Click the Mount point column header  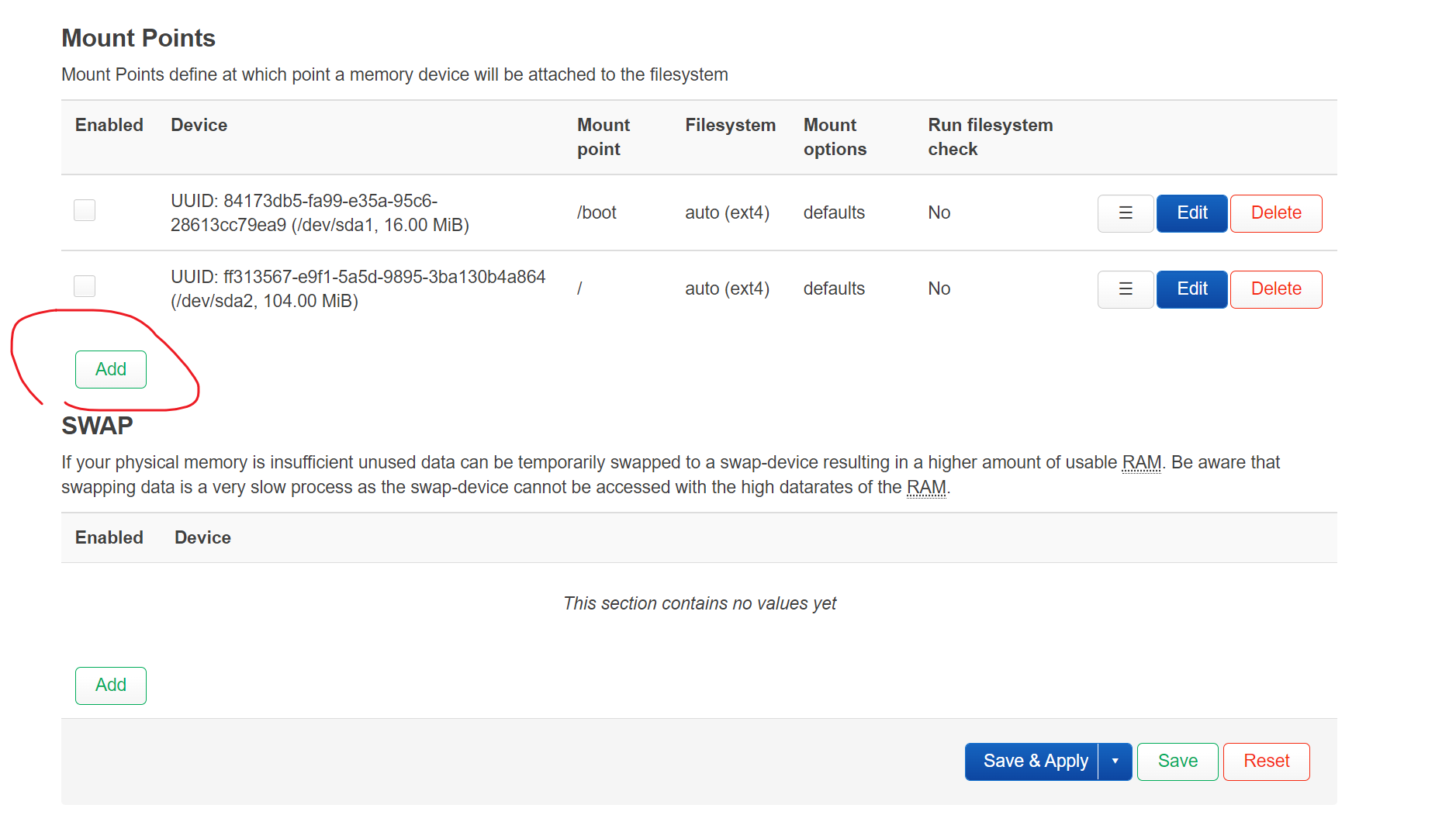[603, 137]
